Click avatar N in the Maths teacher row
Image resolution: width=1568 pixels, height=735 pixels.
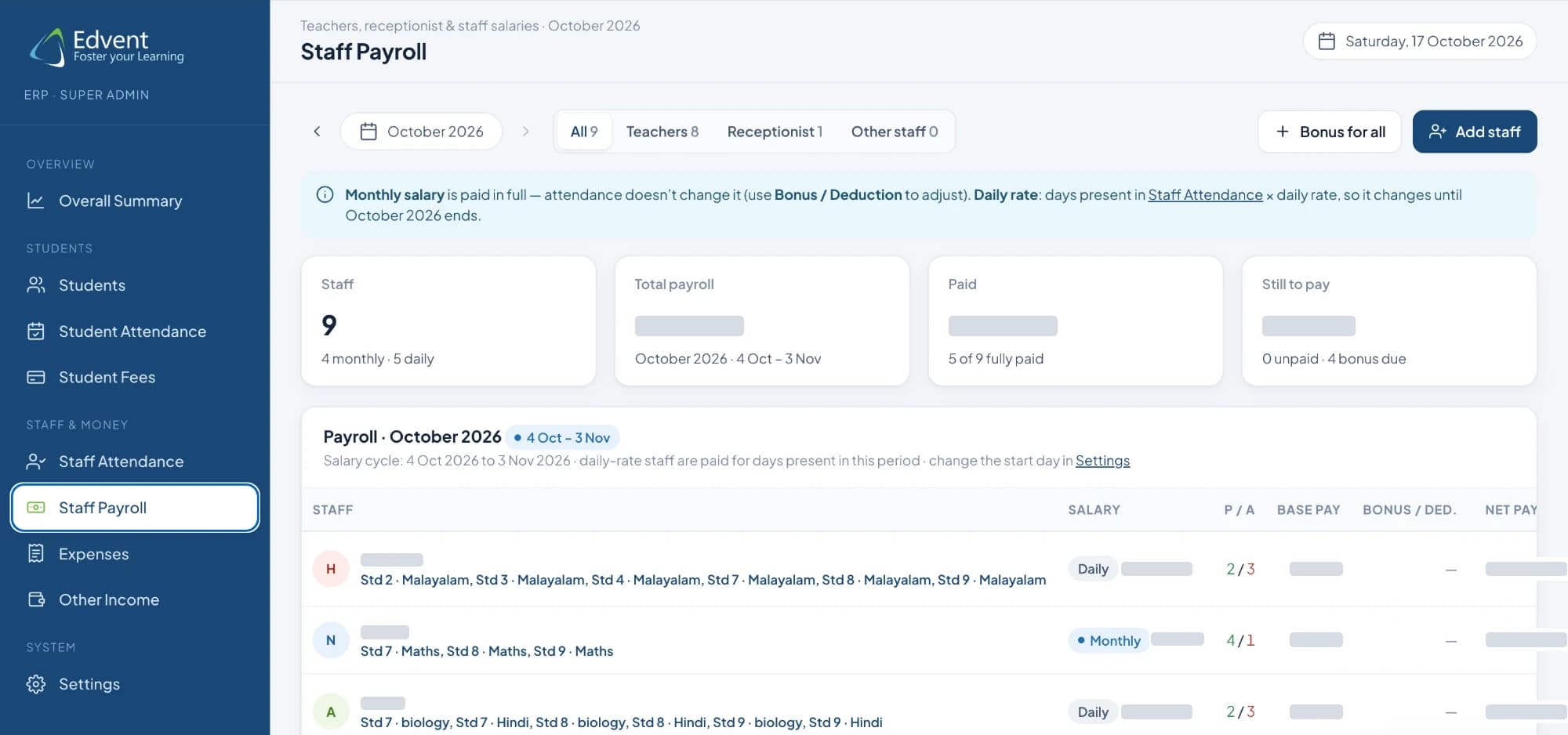[x=331, y=640]
